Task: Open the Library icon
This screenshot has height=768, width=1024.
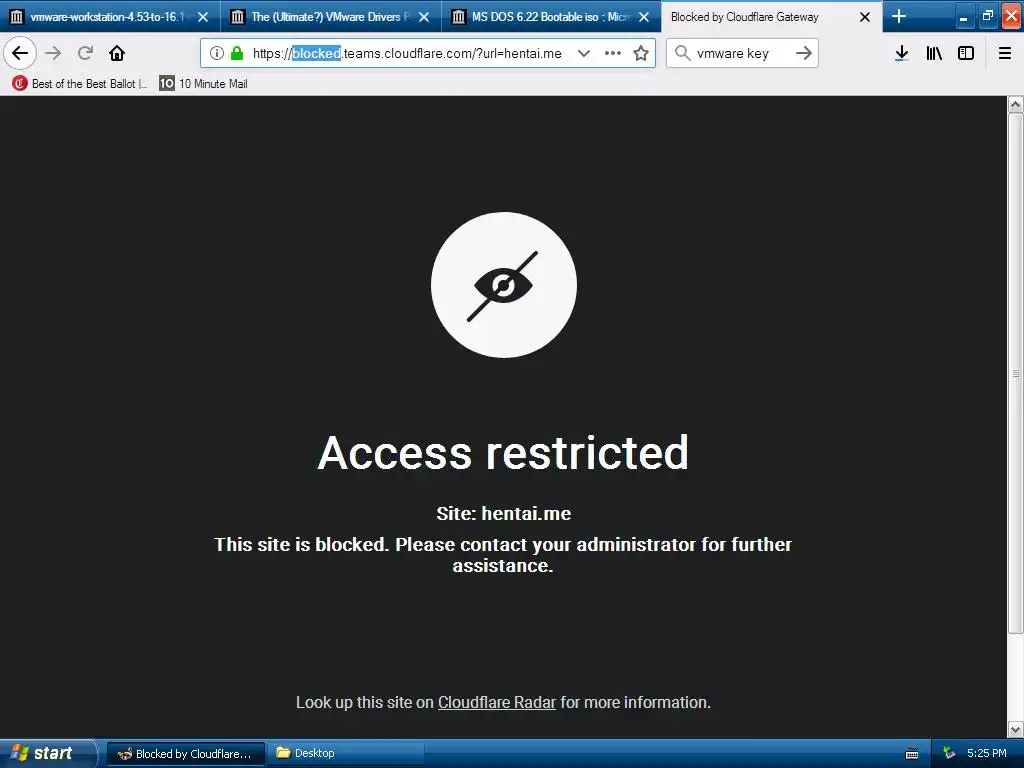Action: (934, 53)
